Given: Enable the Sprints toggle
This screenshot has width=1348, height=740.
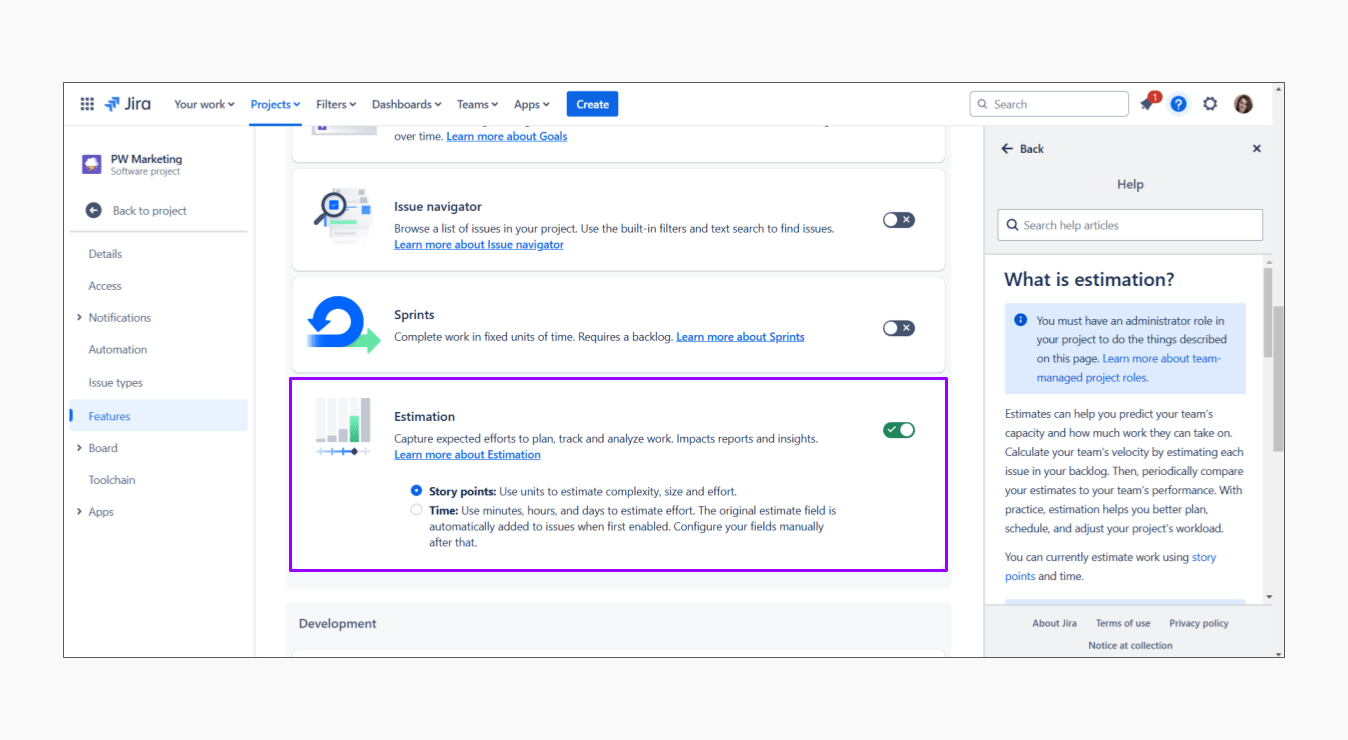Looking at the screenshot, I should [898, 328].
